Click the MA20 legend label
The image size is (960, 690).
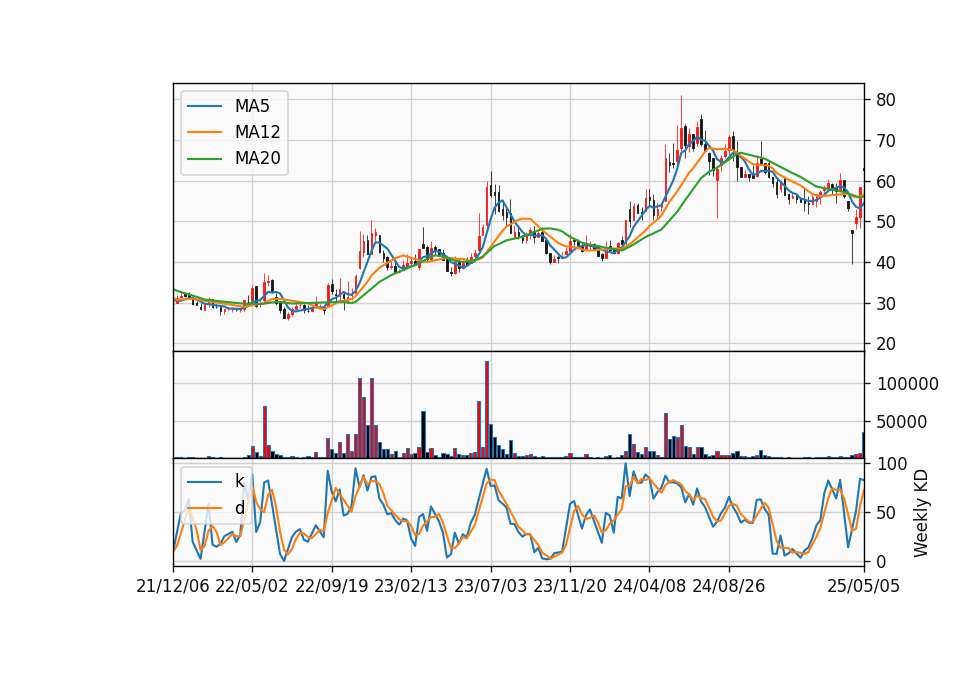257,159
